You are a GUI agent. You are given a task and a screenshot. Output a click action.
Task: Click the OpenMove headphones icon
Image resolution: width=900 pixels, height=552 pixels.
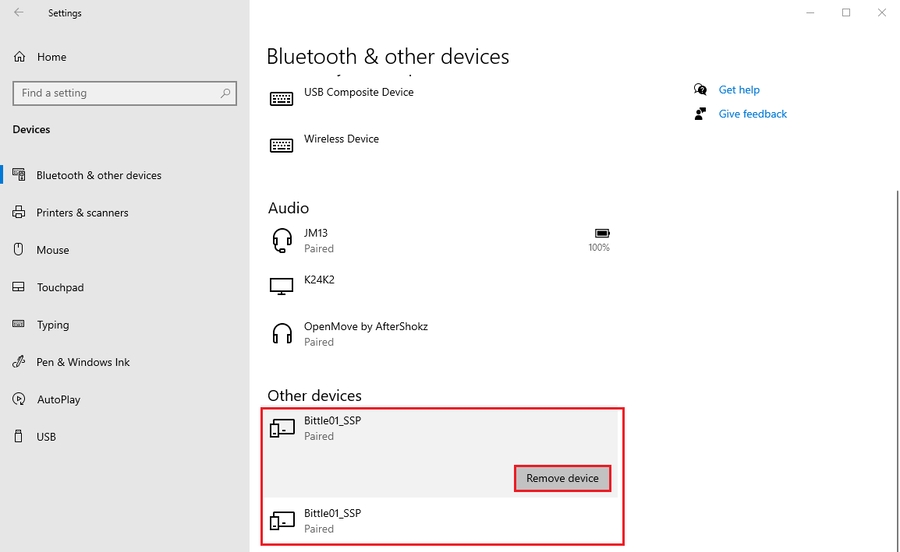click(281, 333)
